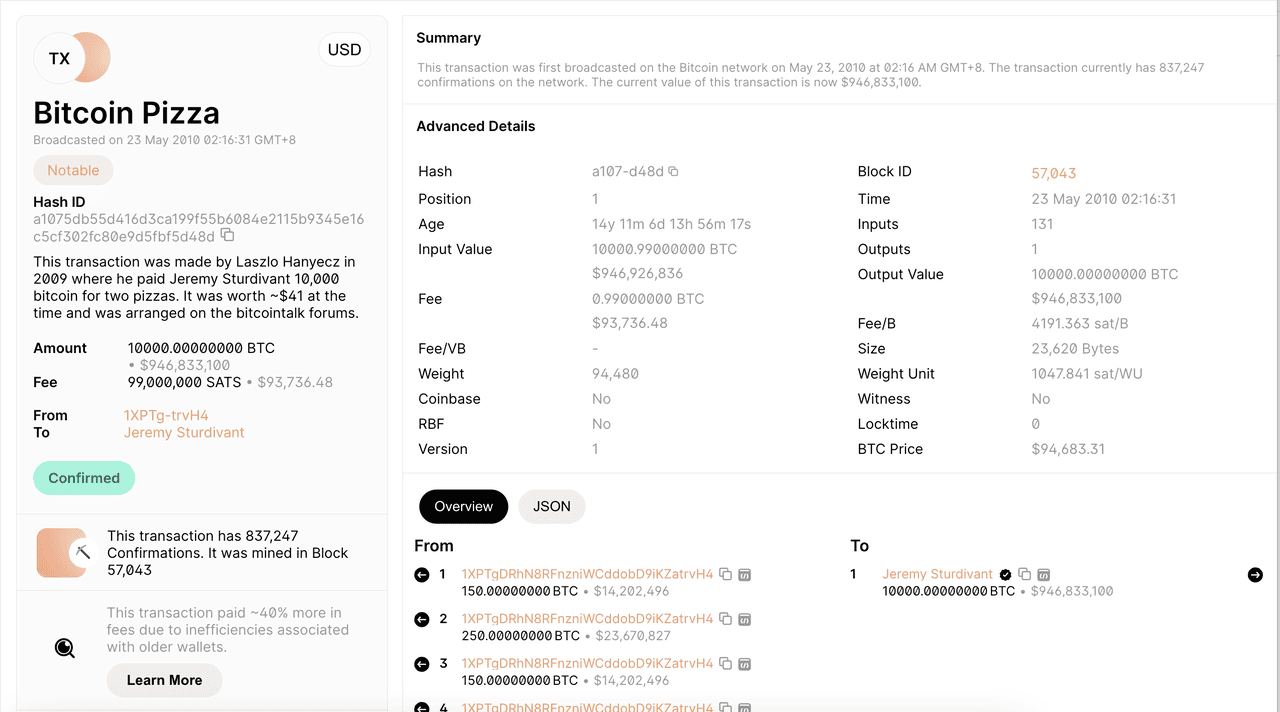Screen dimensions: 1280x712
Task: Click the mining pickaxe block thumbnail
Action: coord(65,553)
